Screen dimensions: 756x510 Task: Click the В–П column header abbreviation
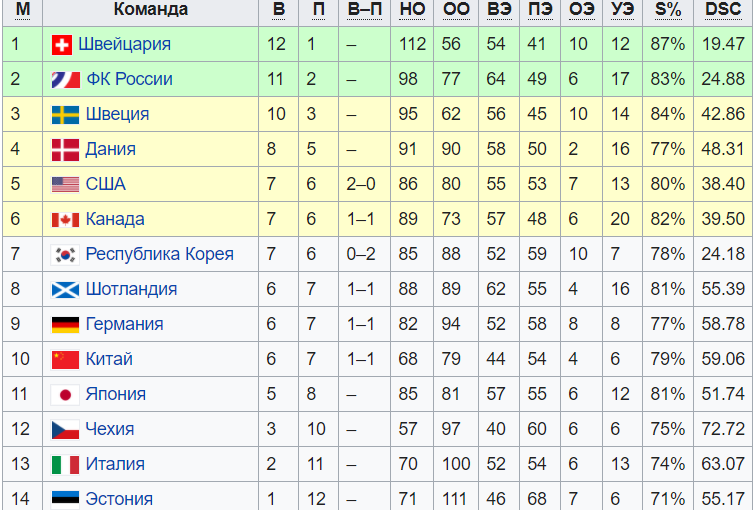pos(364,9)
